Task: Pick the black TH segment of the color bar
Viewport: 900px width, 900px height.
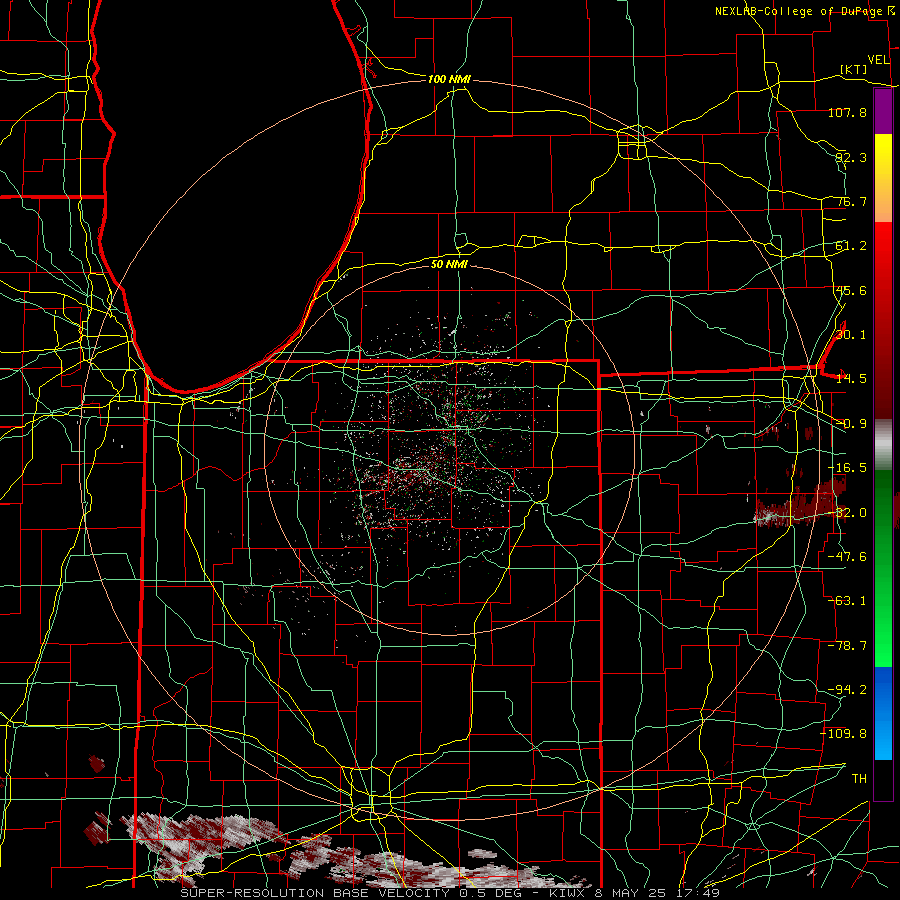Action: (883, 780)
